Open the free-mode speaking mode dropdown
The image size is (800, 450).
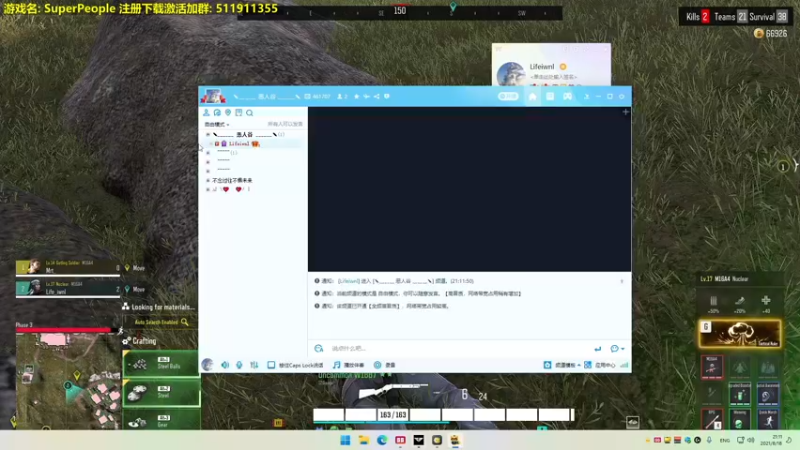coord(217,124)
